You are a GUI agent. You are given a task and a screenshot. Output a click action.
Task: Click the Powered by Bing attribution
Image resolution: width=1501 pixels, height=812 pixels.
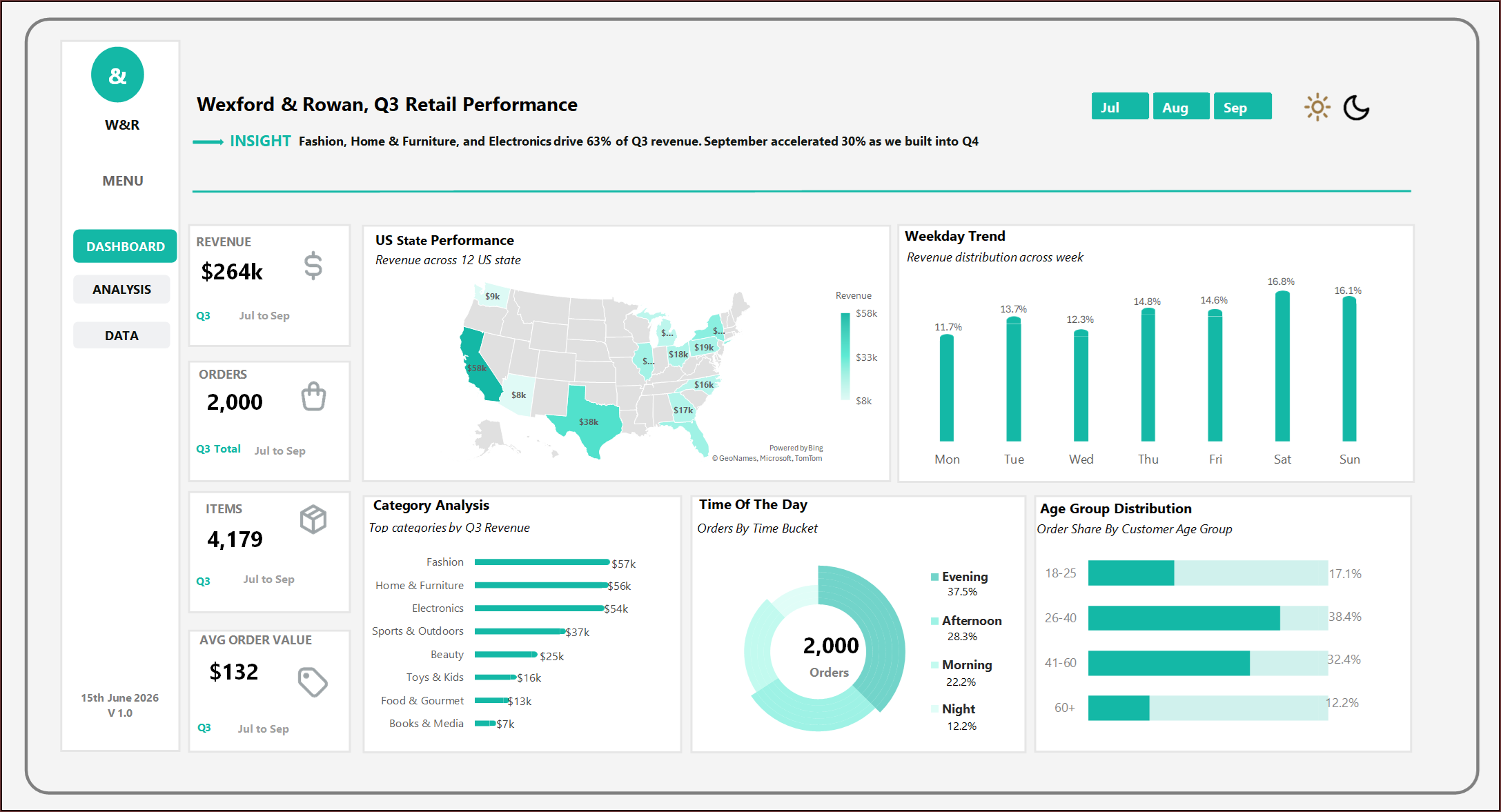coord(796,448)
